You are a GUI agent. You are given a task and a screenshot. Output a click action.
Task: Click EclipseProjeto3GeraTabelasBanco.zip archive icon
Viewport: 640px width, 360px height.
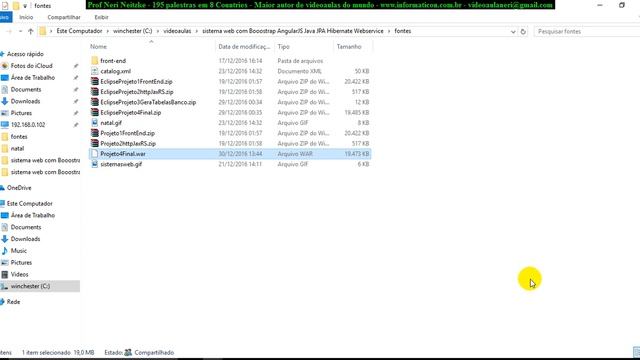95,102
